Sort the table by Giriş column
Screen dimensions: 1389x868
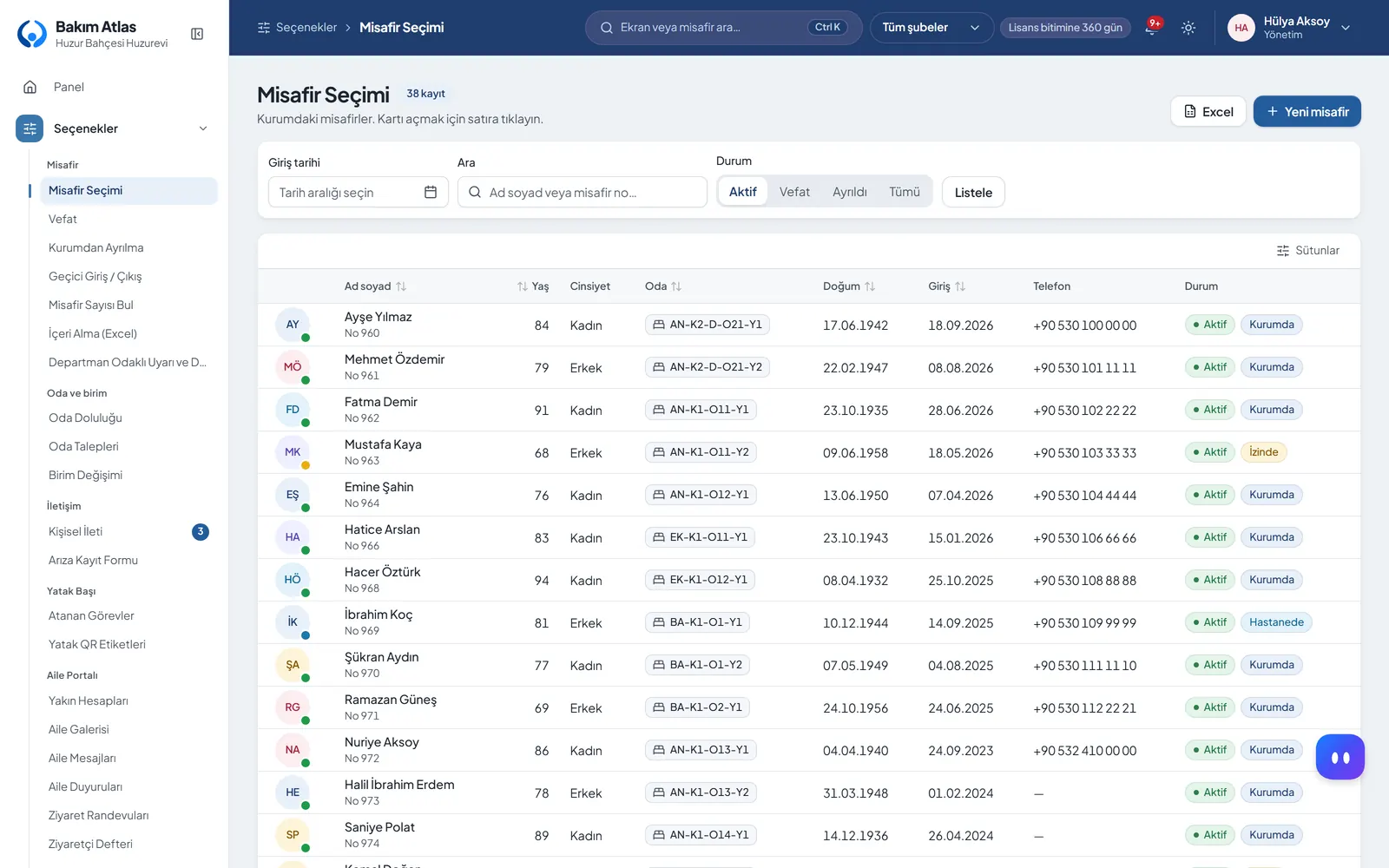coord(946,286)
